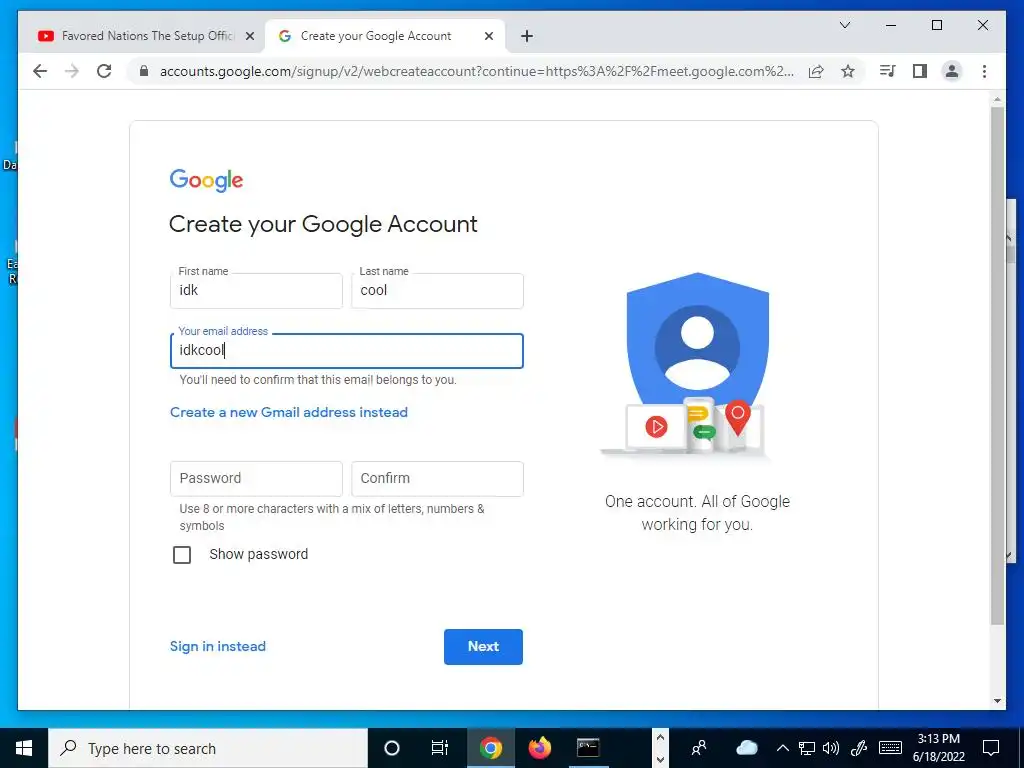Screen dimensions: 1024x768
Task: Click the scrollbar down arrow
Action: 997,701
